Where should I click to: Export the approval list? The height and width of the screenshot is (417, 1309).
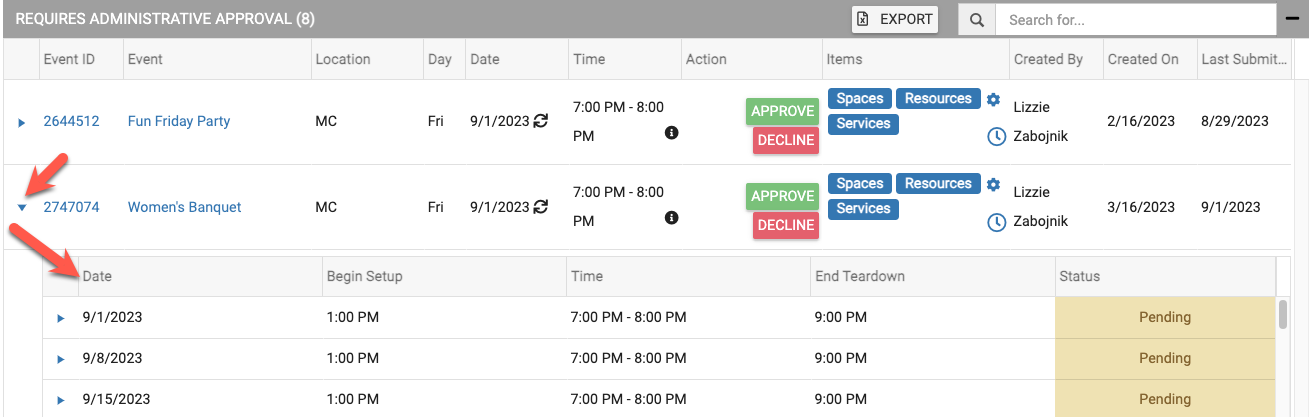(x=895, y=19)
